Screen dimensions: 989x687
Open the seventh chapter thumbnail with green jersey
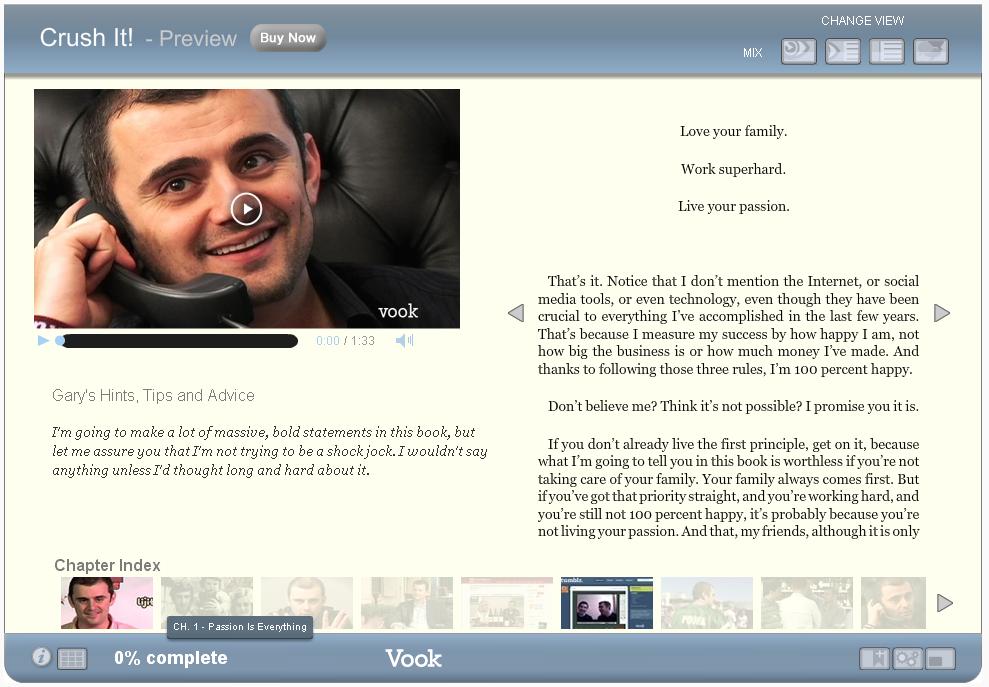click(707, 602)
